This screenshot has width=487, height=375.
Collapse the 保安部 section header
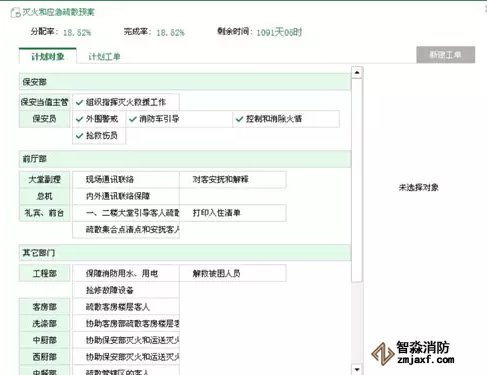(x=185, y=82)
